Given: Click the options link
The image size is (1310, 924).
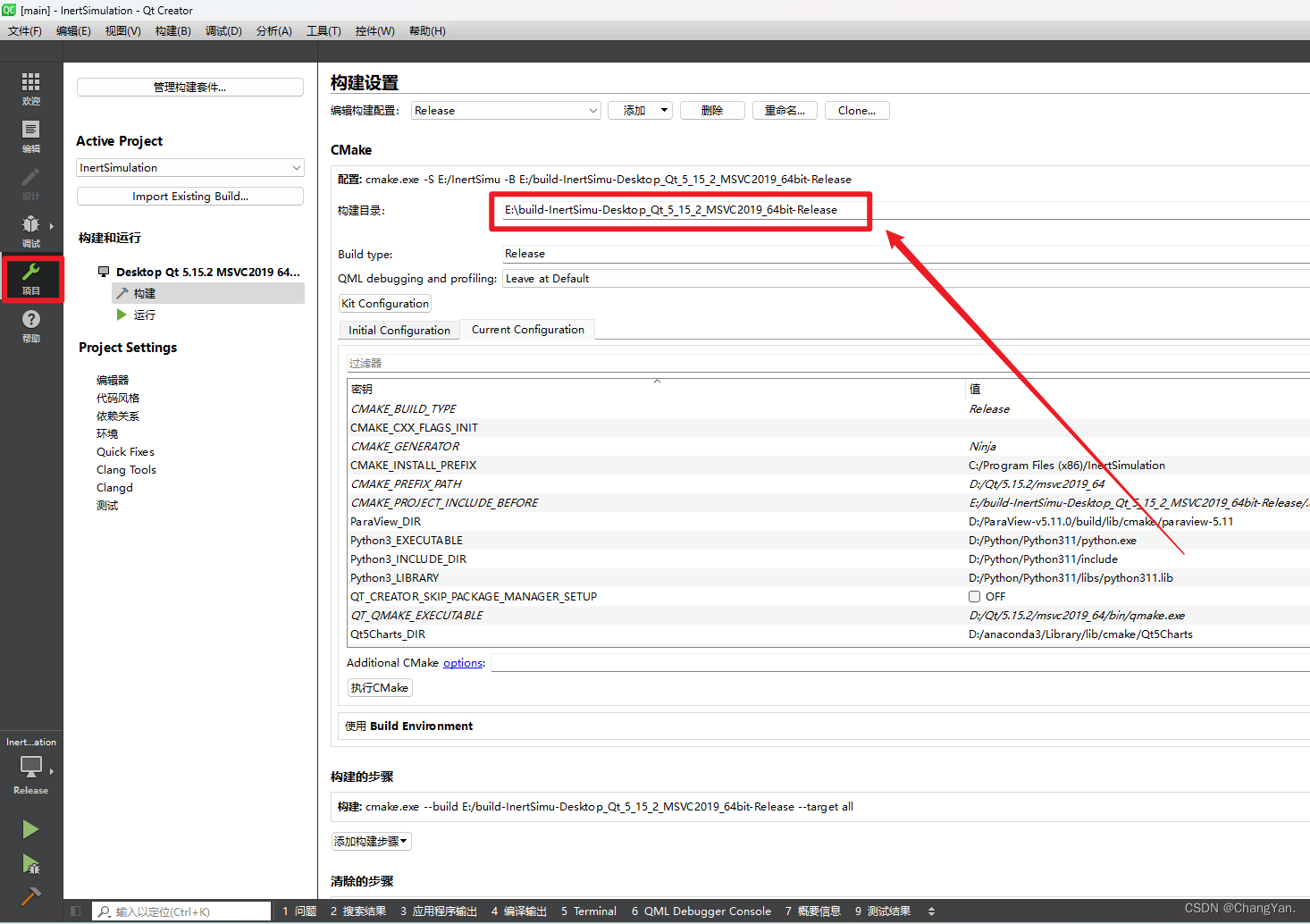Looking at the screenshot, I should 463,662.
